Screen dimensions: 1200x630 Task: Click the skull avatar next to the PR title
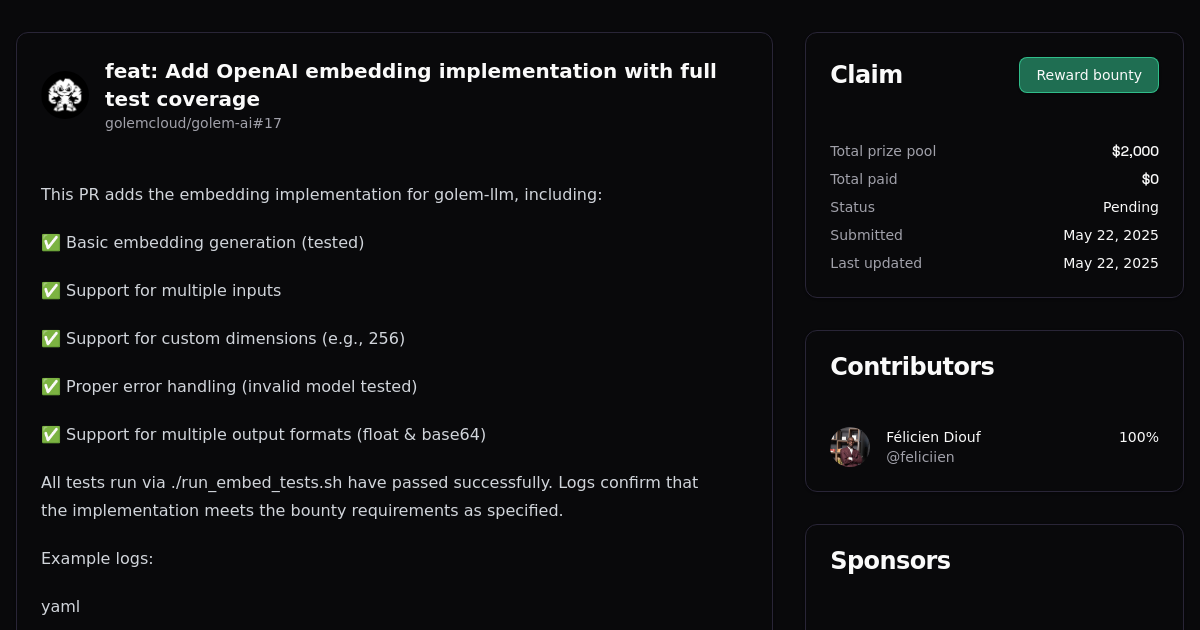tap(64, 94)
